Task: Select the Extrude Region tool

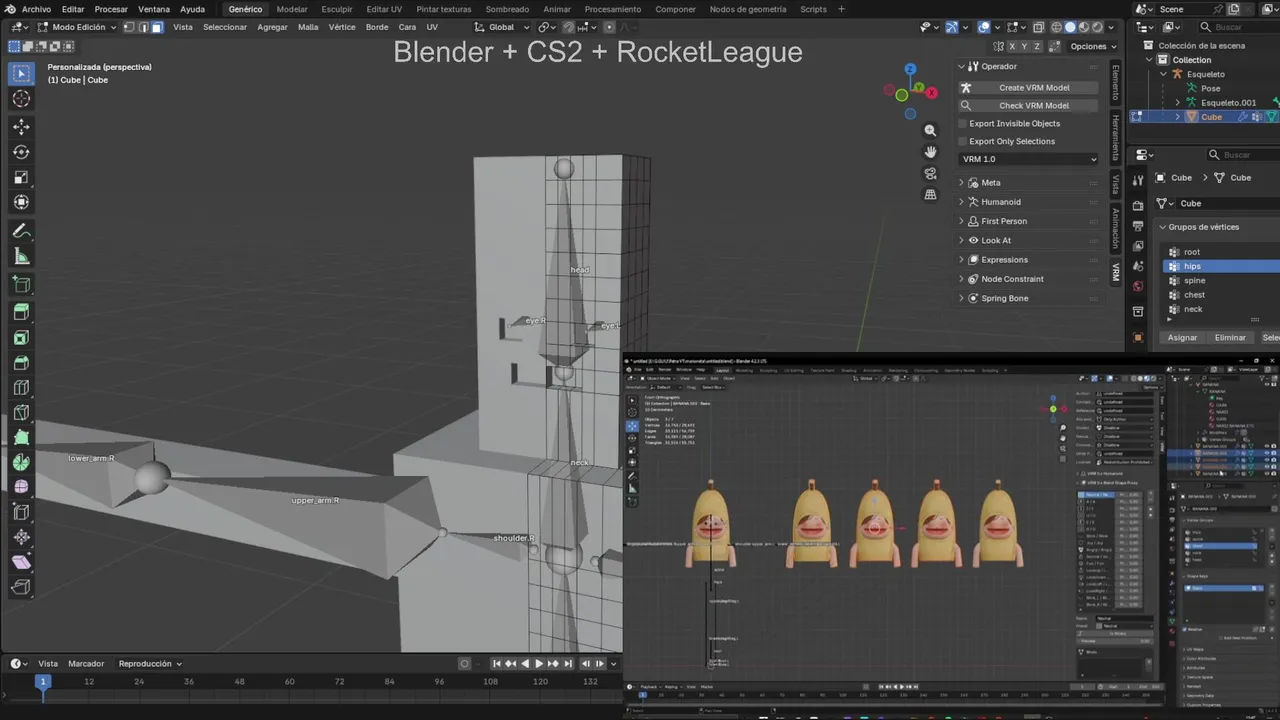Action: [x=21, y=313]
